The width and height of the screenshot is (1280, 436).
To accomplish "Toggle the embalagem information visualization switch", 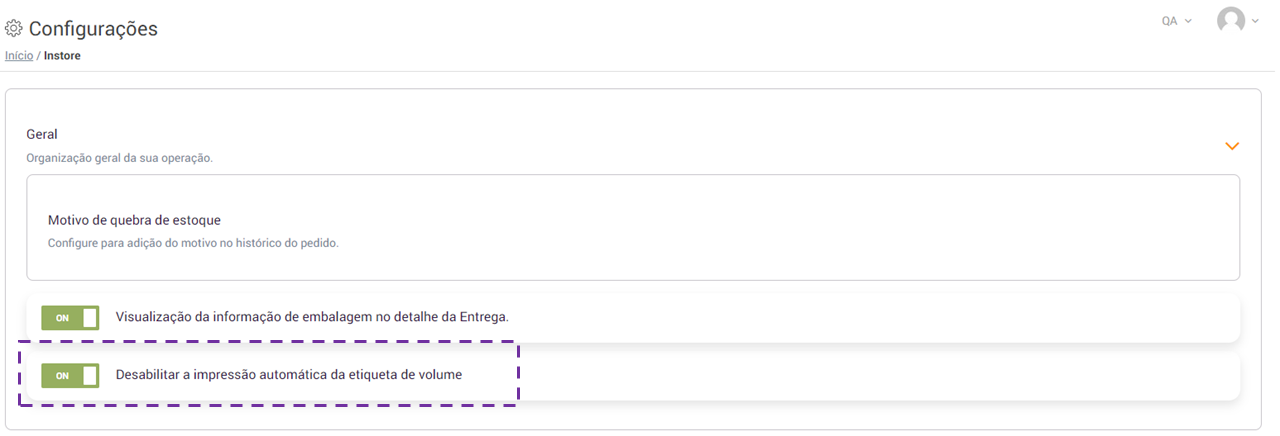I will point(70,318).
